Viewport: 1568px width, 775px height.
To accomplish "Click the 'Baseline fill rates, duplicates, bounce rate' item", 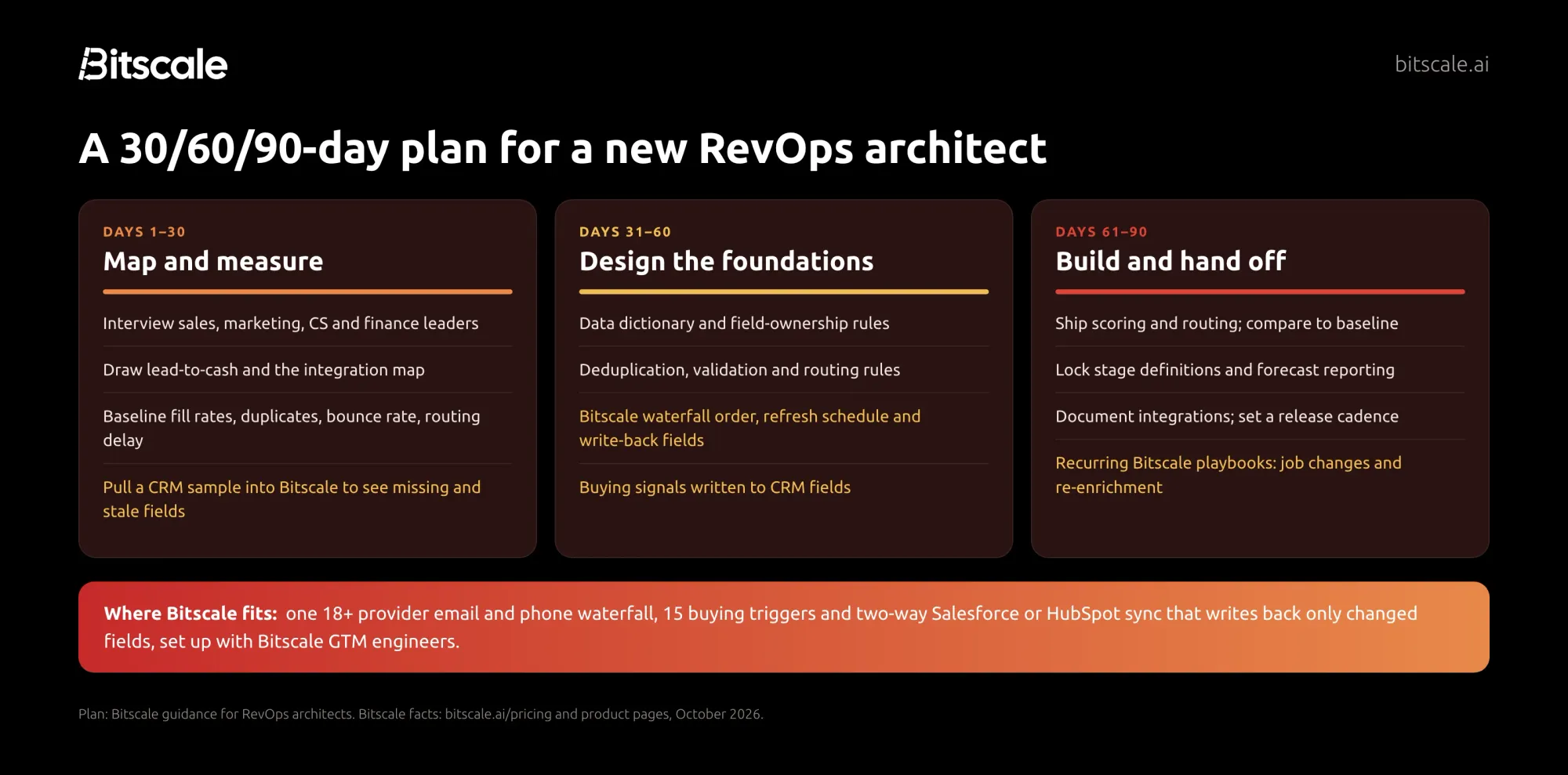I will [x=292, y=428].
